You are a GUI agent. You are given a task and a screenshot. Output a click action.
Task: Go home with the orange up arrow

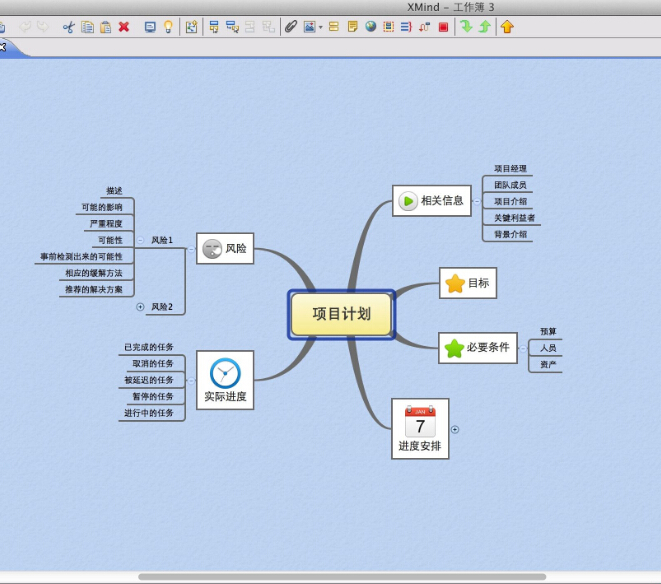click(x=507, y=27)
